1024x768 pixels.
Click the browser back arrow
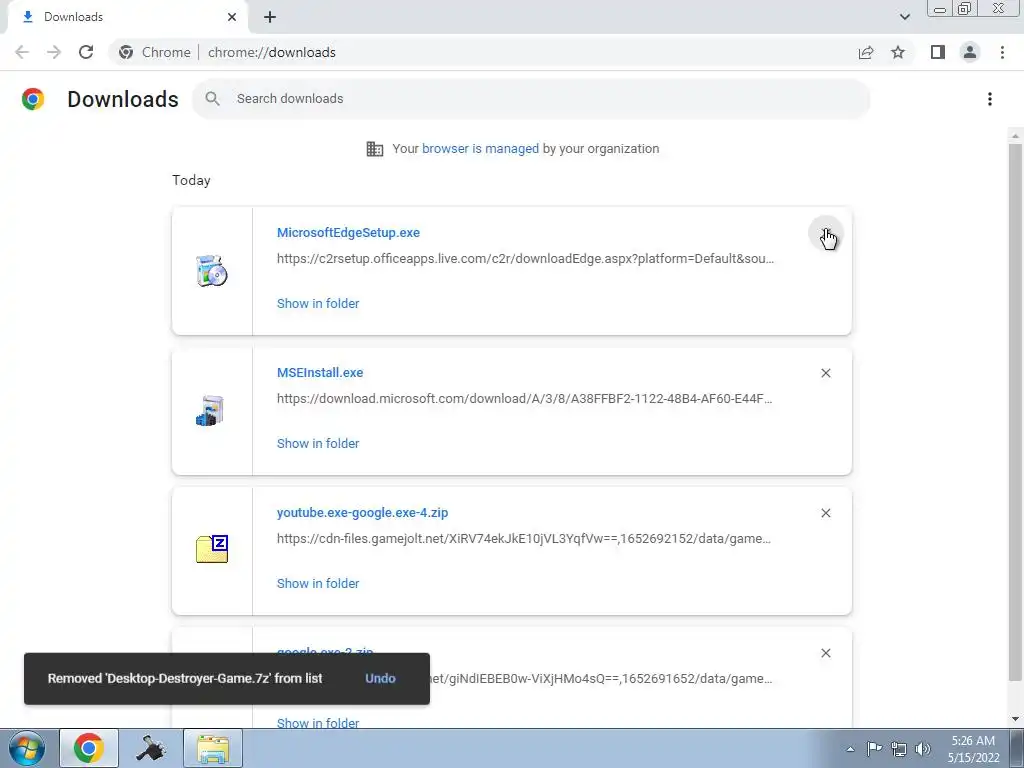click(22, 52)
